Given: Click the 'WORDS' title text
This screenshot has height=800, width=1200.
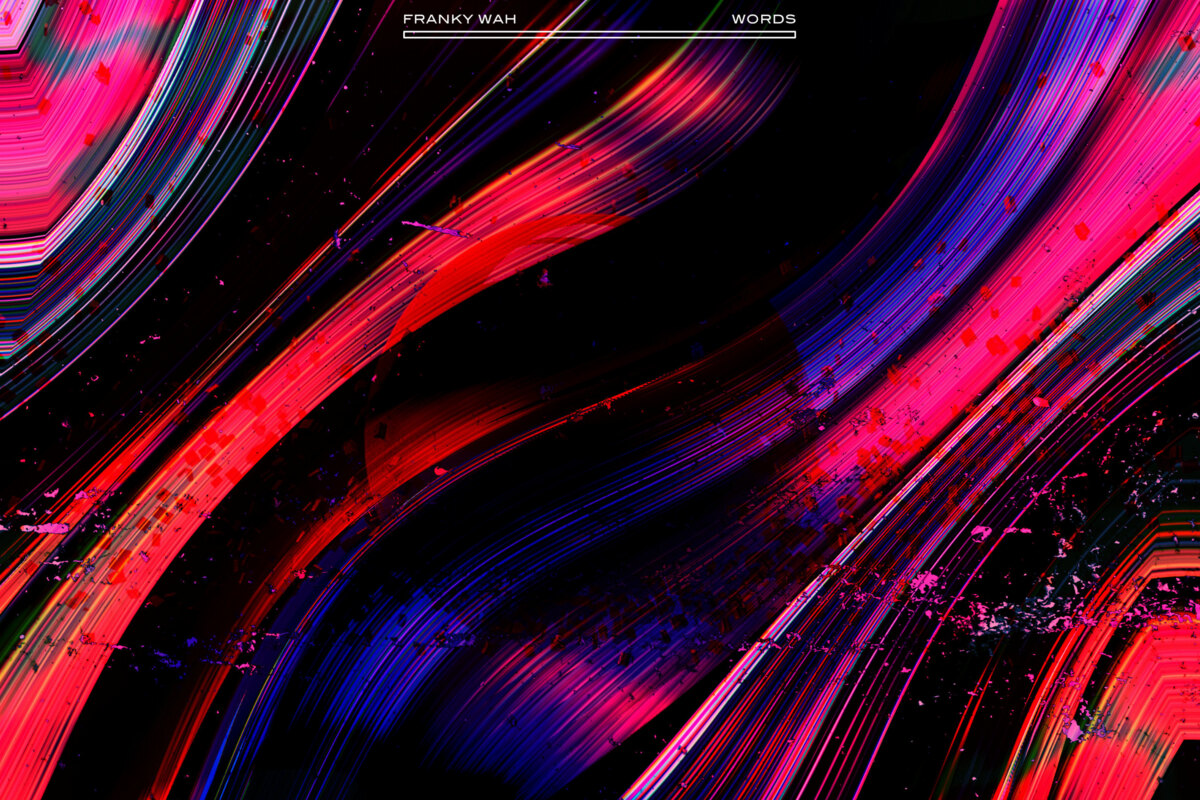Looking at the screenshot, I should point(764,19).
